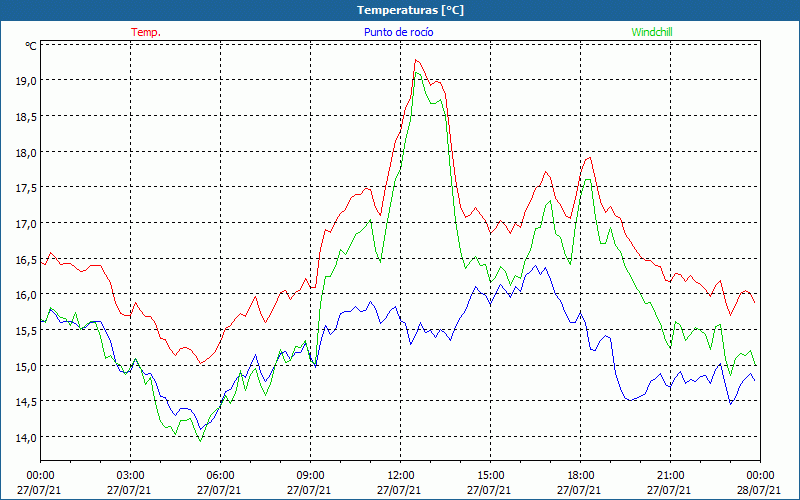800x500 pixels.
Task: Click the red temperature peak above 19,0
Action: 416,60
